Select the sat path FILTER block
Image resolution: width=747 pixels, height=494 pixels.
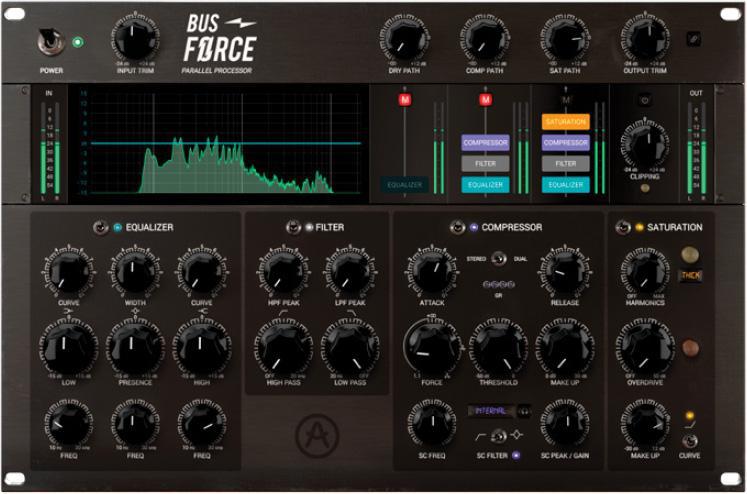tap(565, 163)
